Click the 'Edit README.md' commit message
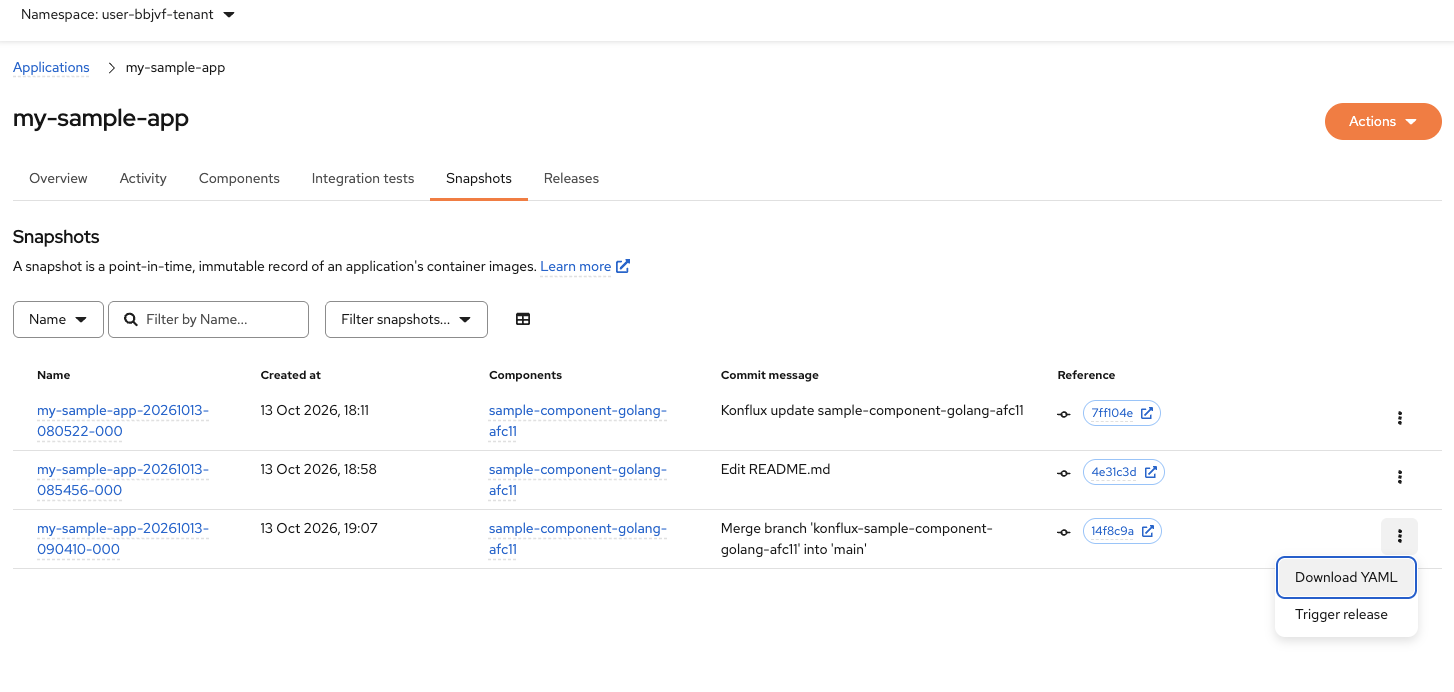 coord(775,469)
